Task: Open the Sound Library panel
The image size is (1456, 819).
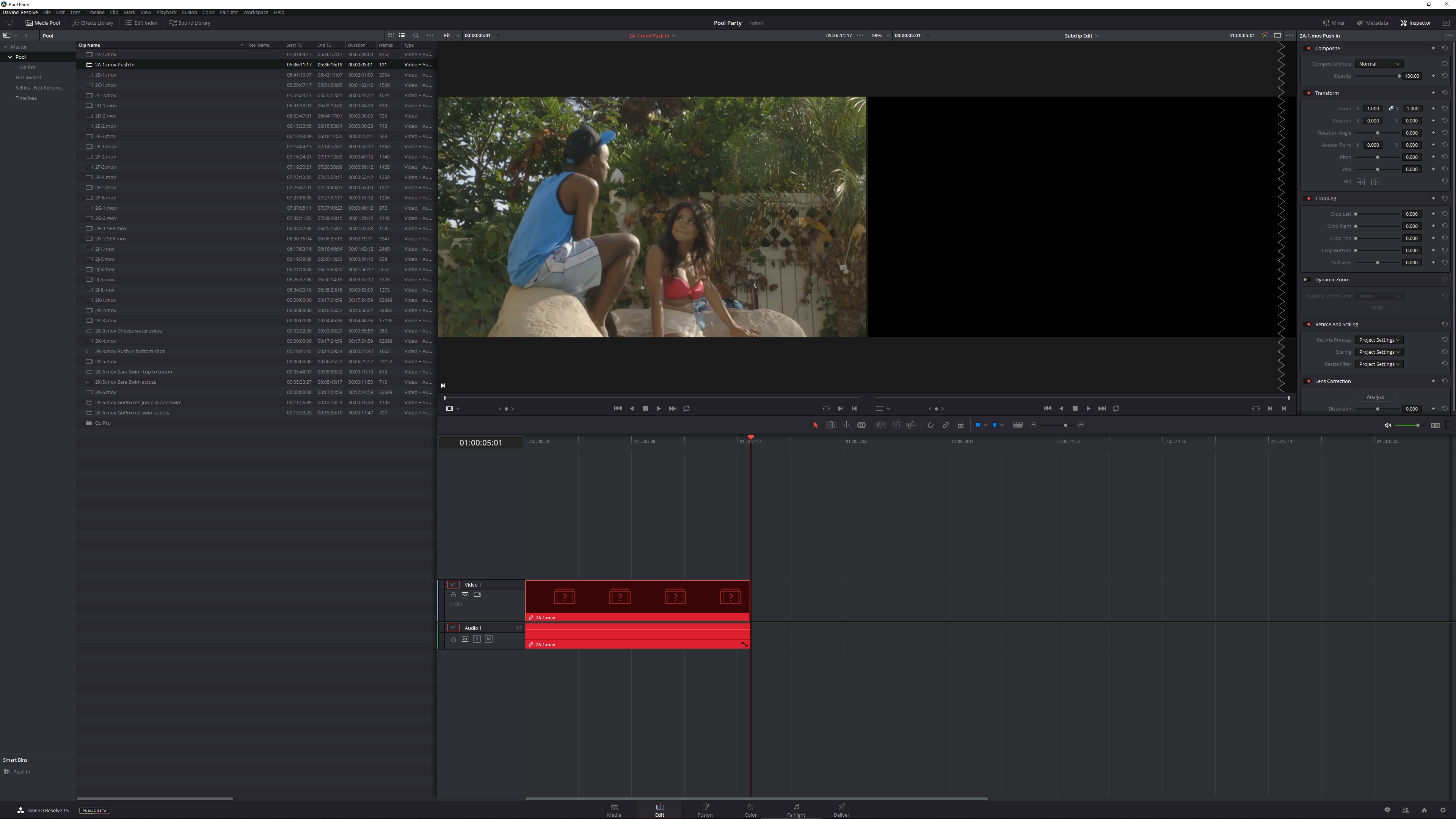Action: 190,23
